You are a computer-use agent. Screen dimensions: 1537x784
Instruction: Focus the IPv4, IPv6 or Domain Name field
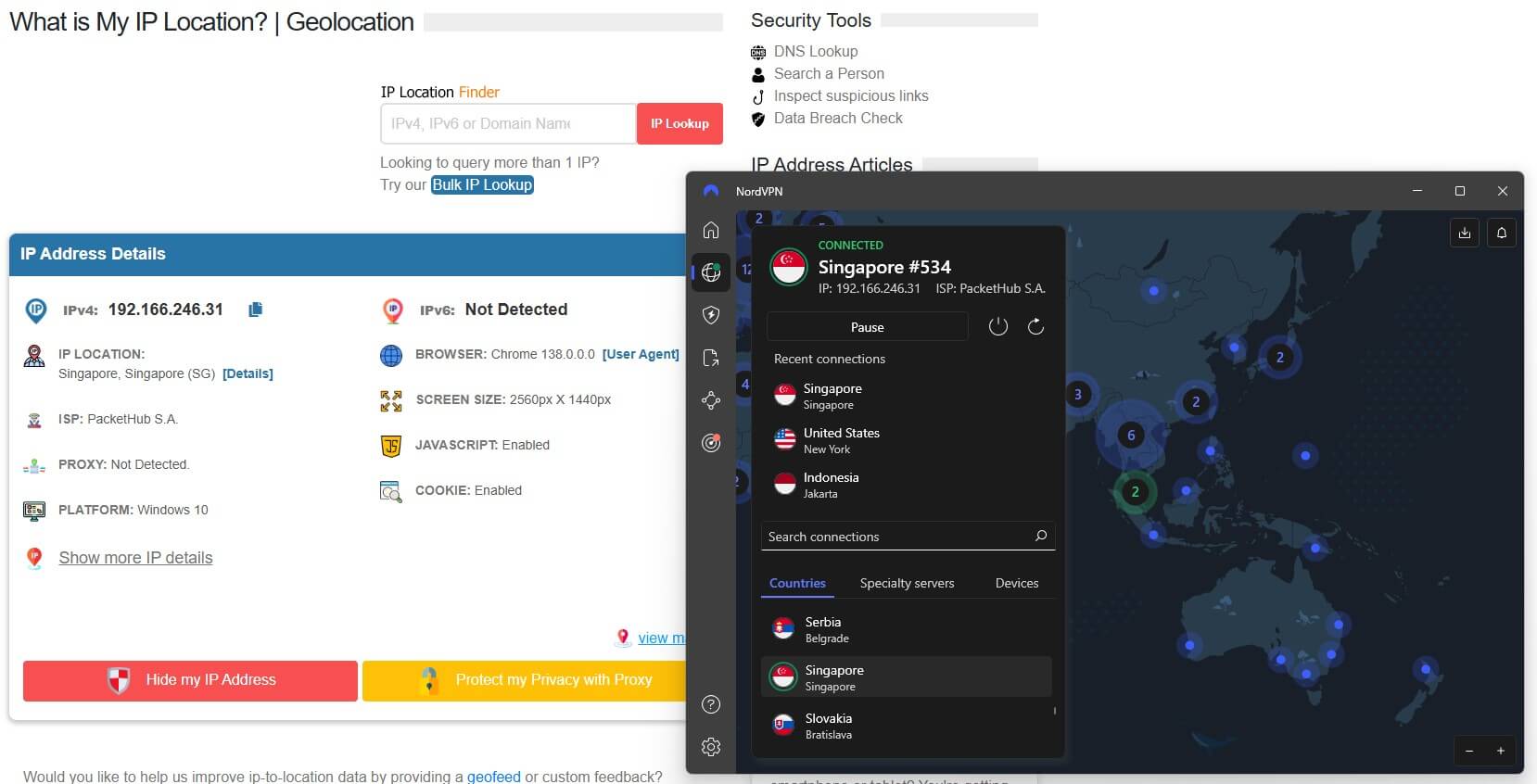click(x=508, y=123)
